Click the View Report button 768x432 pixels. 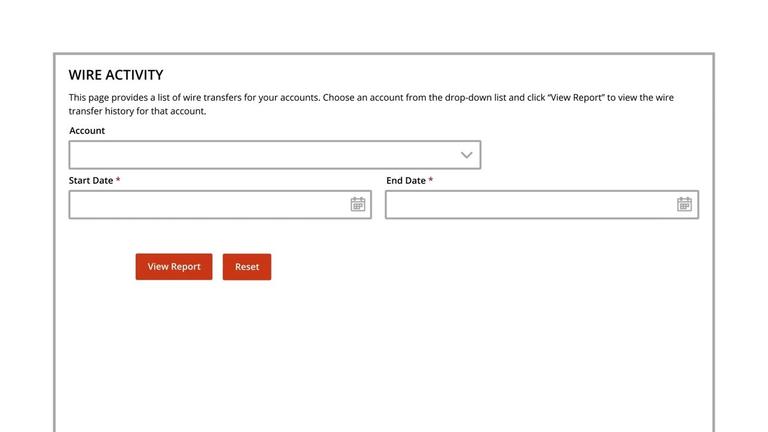[174, 266]
